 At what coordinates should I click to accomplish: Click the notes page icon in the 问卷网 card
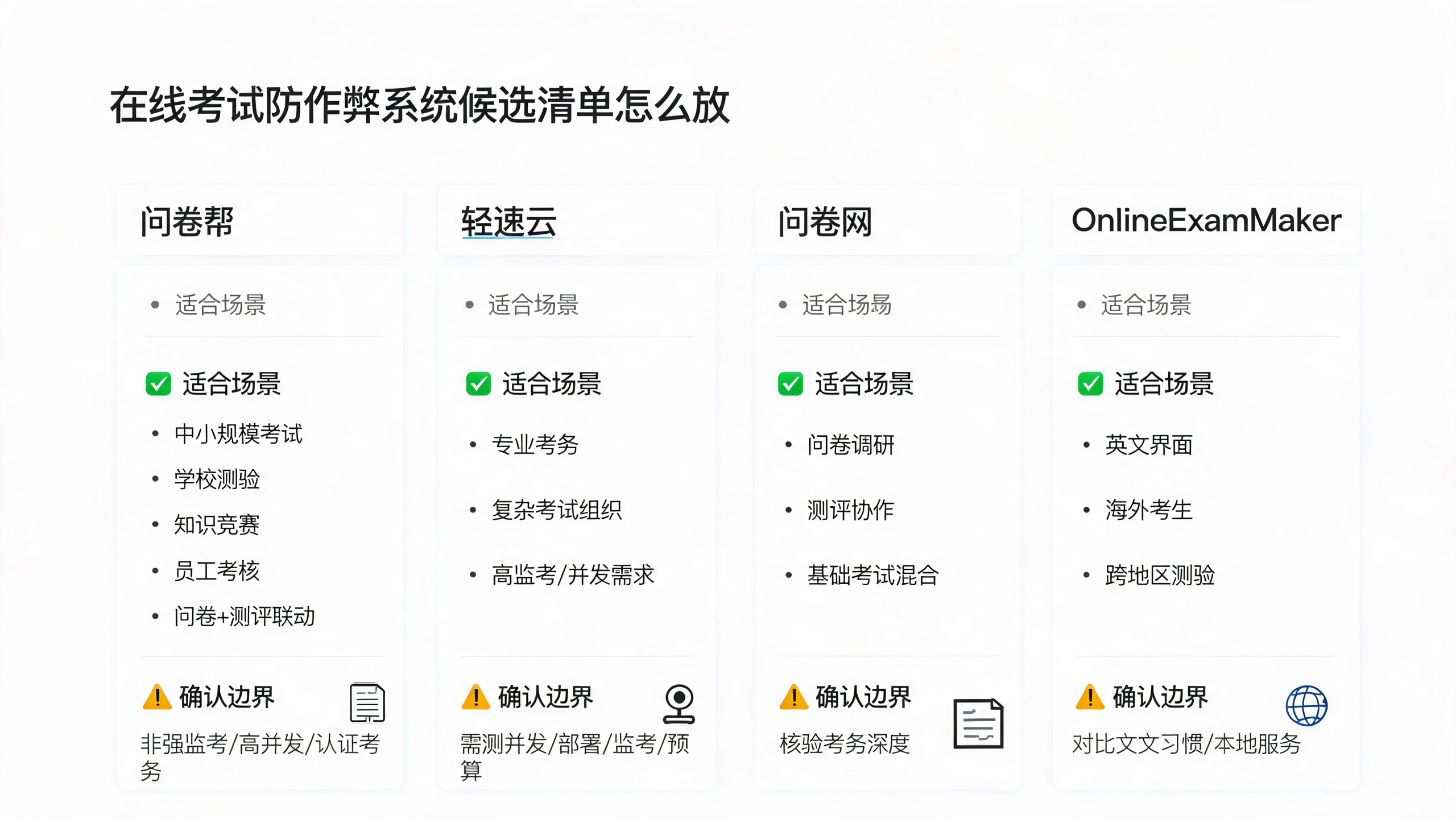[978, 723]
